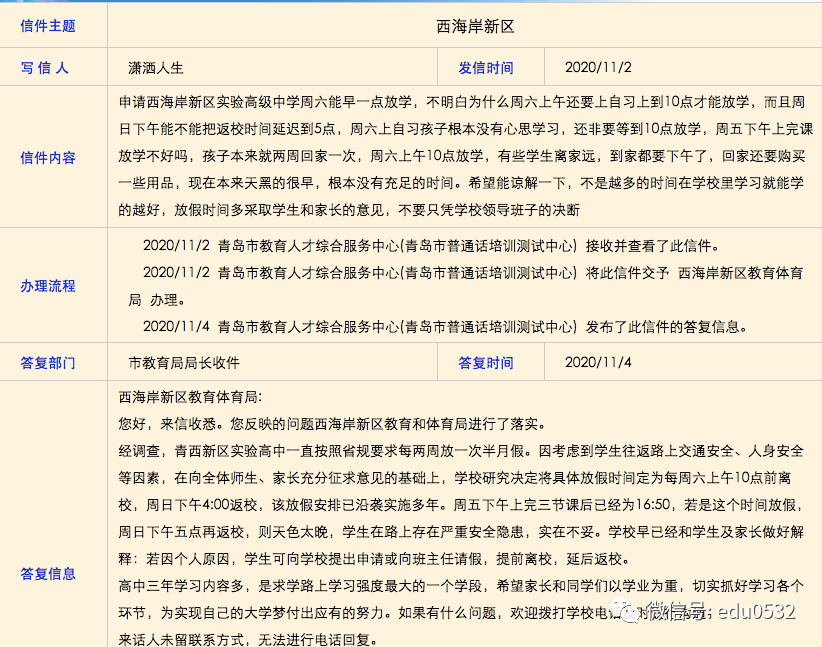This screenshot has height=647, width=822.
Task: Click the 2020/11/4 process entry 发布了此信件的答复信息
Action: click(x=446, y=327)
